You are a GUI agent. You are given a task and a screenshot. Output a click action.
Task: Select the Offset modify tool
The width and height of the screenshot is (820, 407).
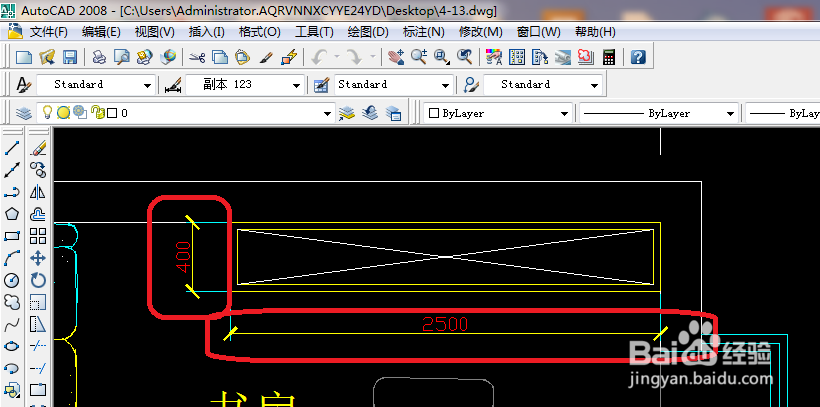click(x=38, y=214)
